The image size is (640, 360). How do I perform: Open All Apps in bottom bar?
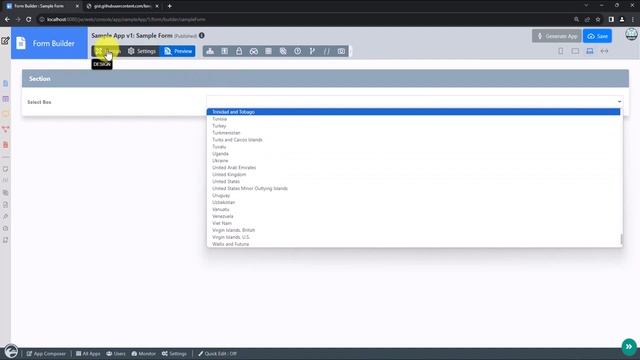tap(88, 353)
